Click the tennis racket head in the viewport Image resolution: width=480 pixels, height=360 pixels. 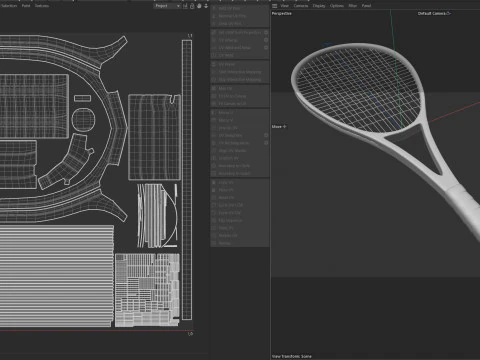[358, 88]
